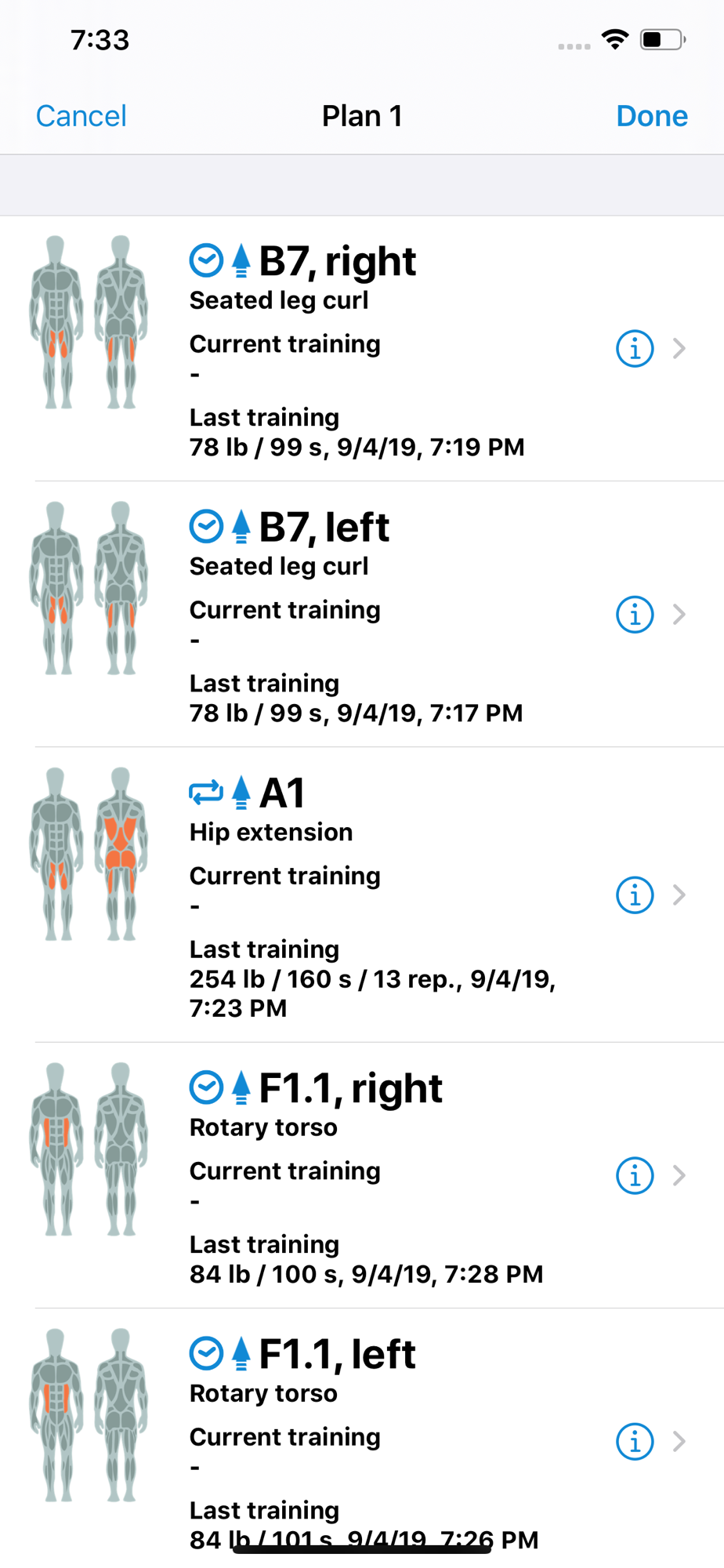
Task: Tap the repeat arrows icon beside A1
Action: tap(207, 793)
